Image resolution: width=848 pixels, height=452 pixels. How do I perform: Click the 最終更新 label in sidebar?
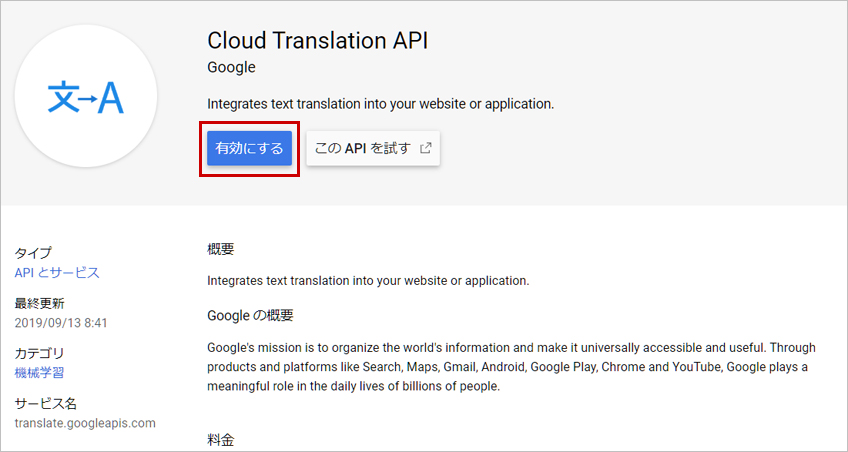point(39,303)
